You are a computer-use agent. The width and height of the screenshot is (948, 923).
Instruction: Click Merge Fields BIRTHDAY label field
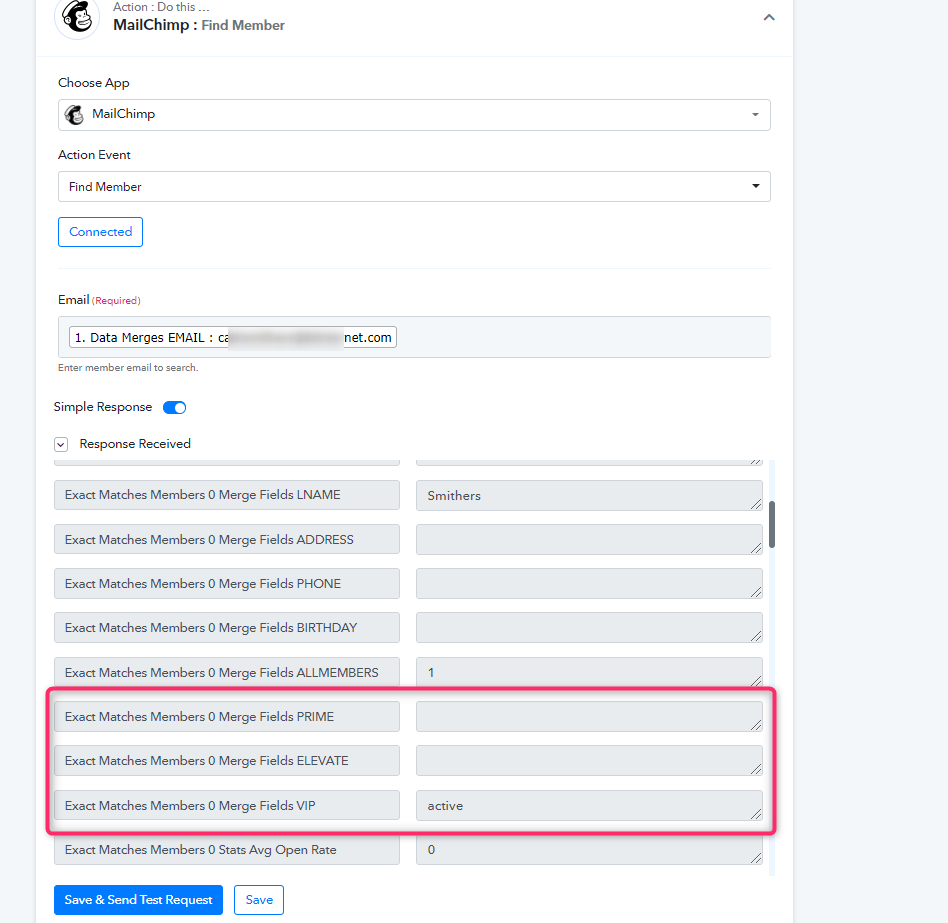(x=227, y=627)
